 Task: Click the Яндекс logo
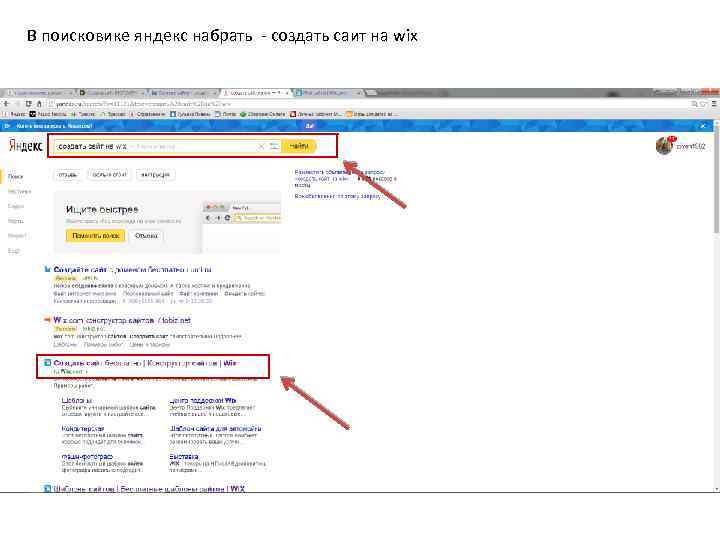pos(26,146)
